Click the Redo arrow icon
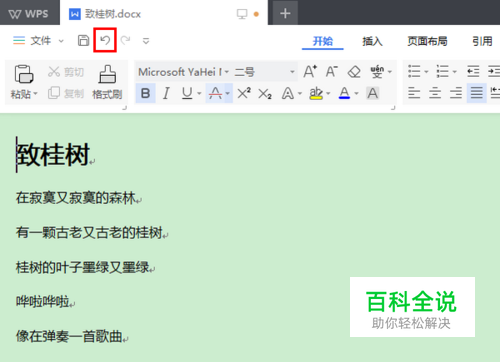The height and width of the screenshot is (362, 500). click(125, 40)
